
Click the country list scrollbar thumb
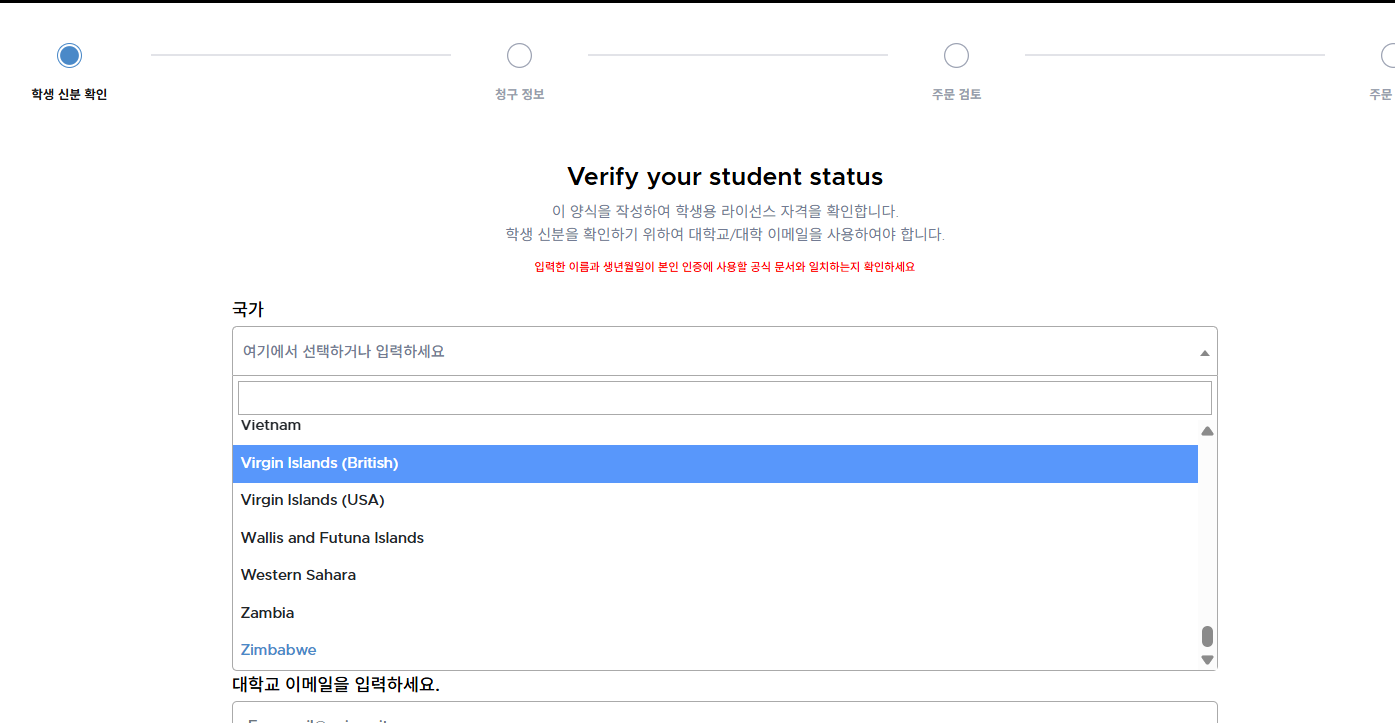[x=1207, y=637]
